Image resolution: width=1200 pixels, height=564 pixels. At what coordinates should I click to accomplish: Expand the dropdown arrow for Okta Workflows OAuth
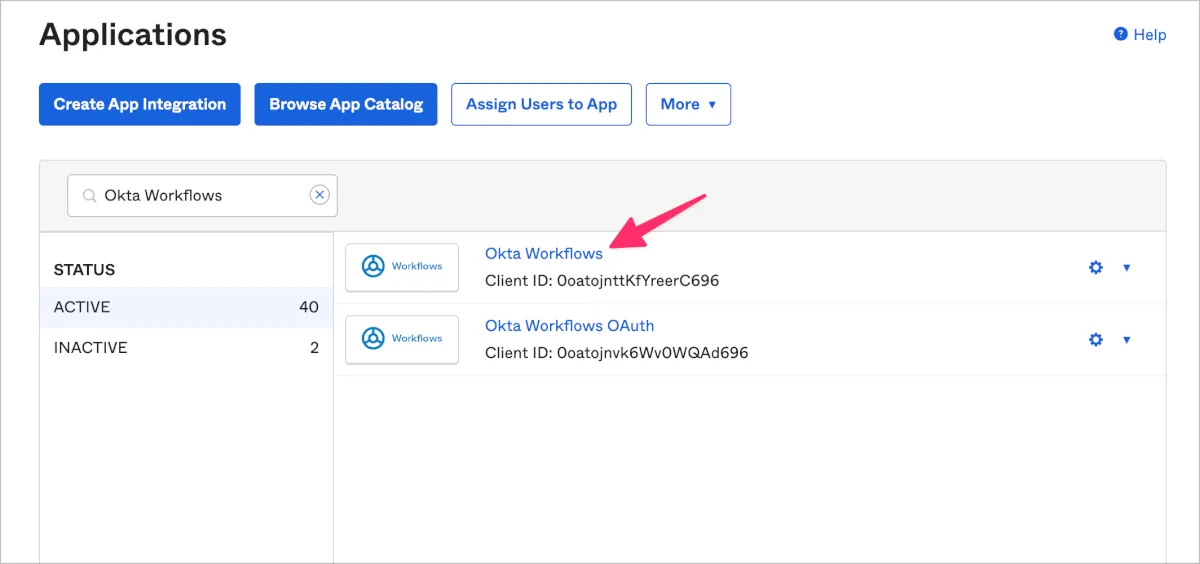point(1126,339)
